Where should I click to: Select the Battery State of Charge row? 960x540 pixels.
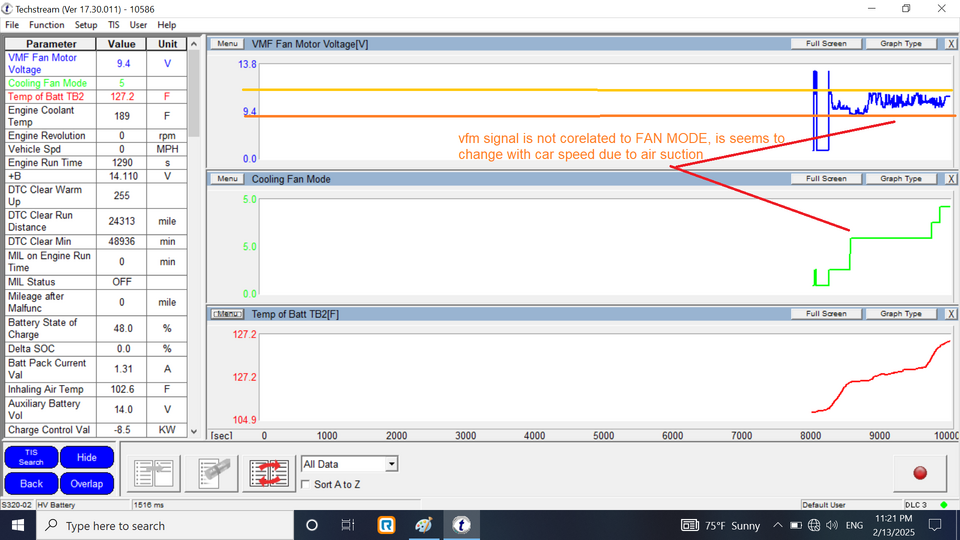(96, 329)
